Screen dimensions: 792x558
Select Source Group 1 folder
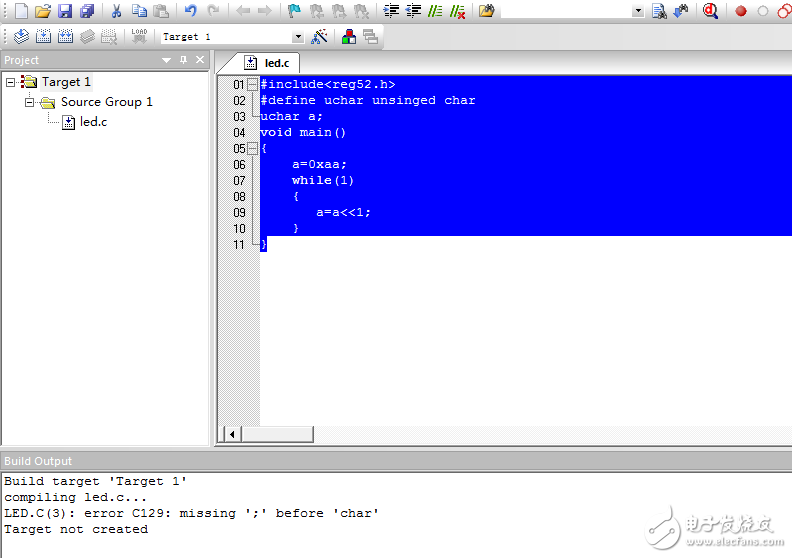click(x=107, y=102)
